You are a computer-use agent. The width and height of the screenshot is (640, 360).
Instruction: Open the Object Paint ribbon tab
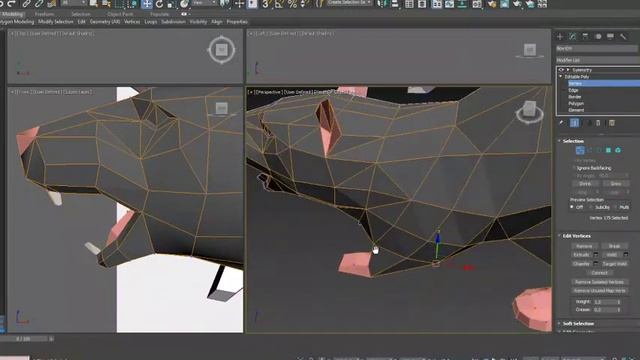[x=120, y=14]
